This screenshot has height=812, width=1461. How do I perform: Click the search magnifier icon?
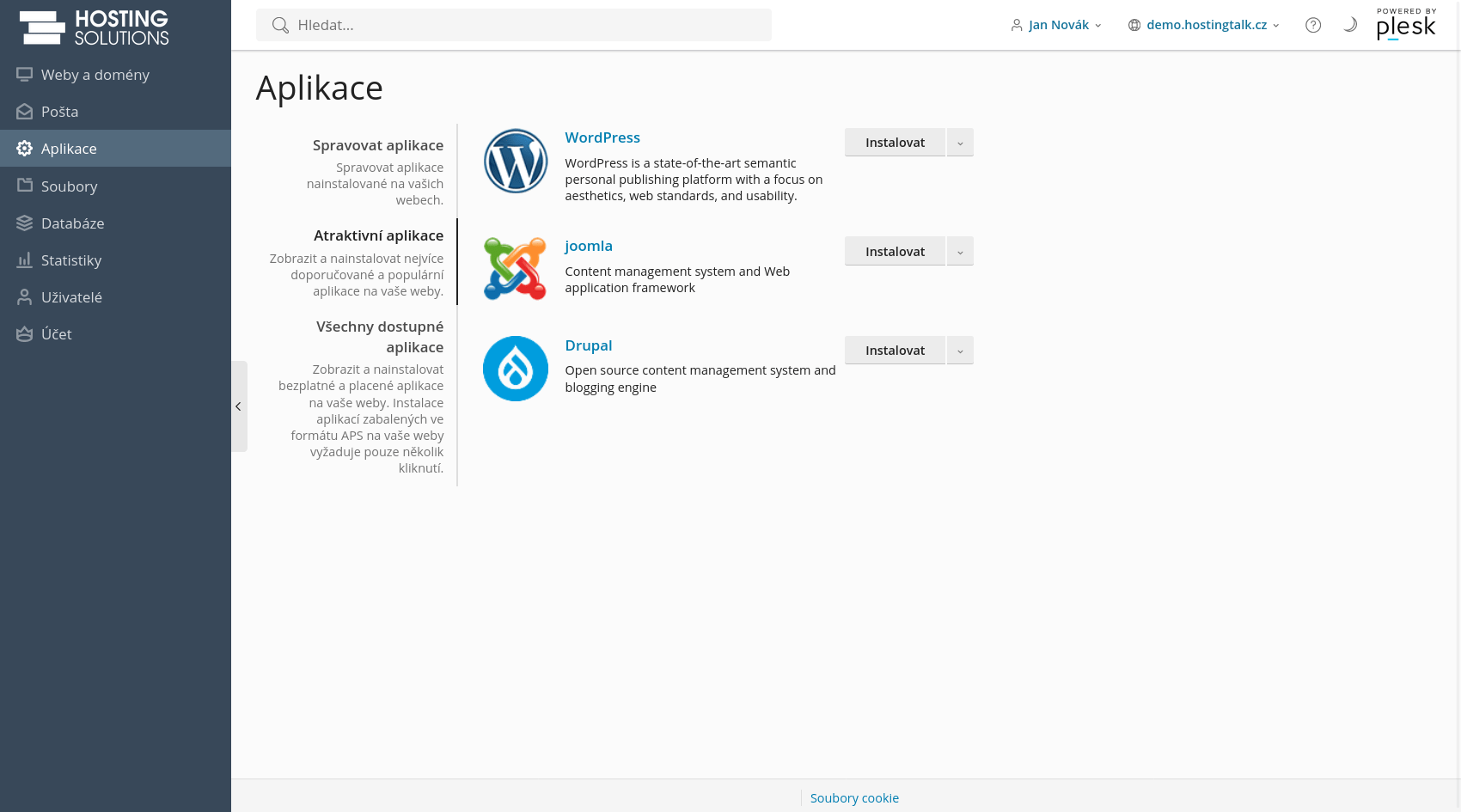(280, 25)
